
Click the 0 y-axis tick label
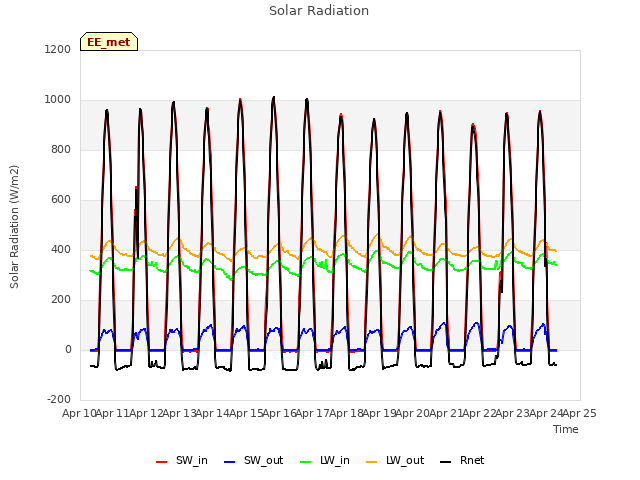[68, 349]
